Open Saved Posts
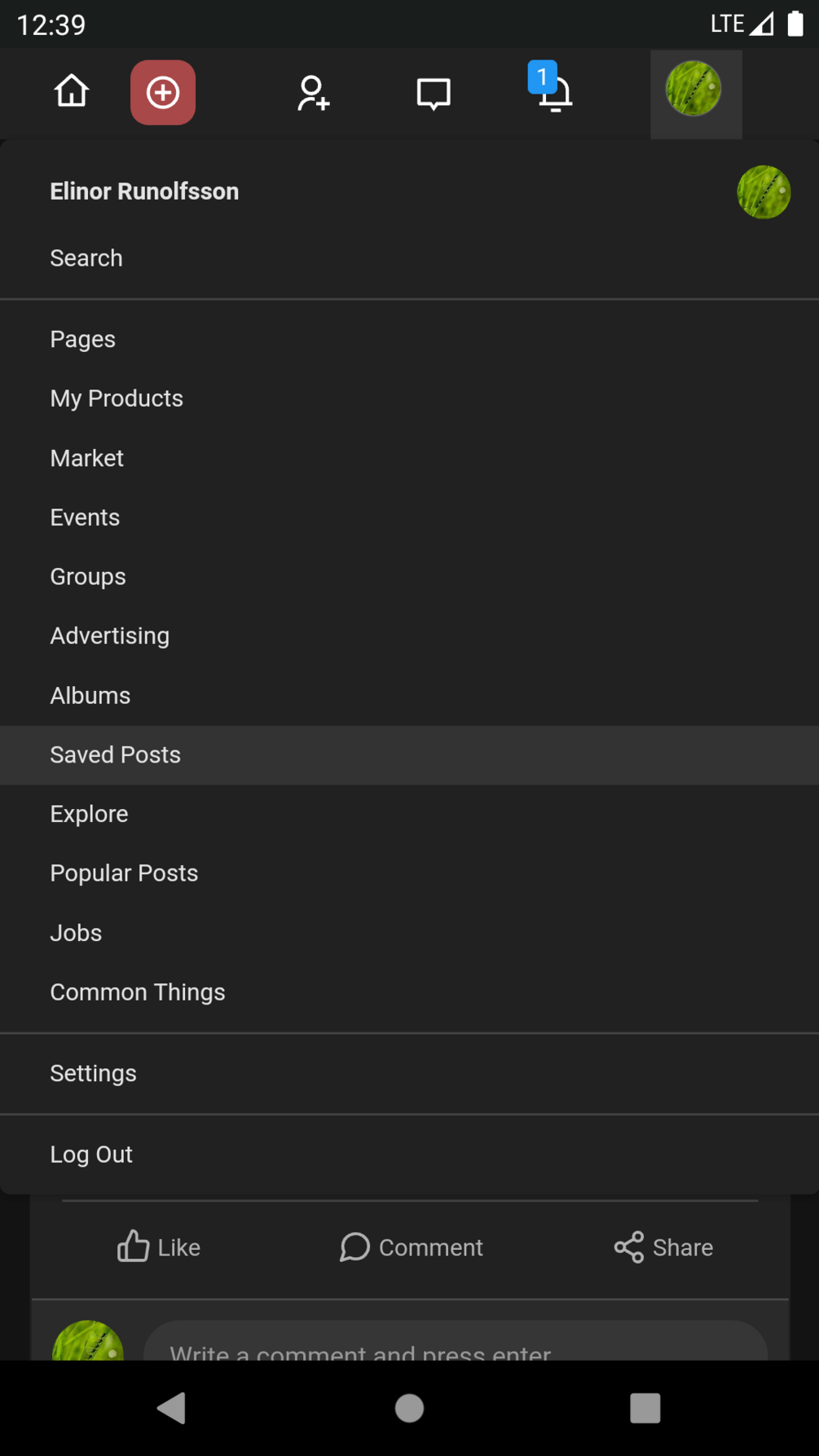The height and width of the screenshot is (1456, 819). 116,754
